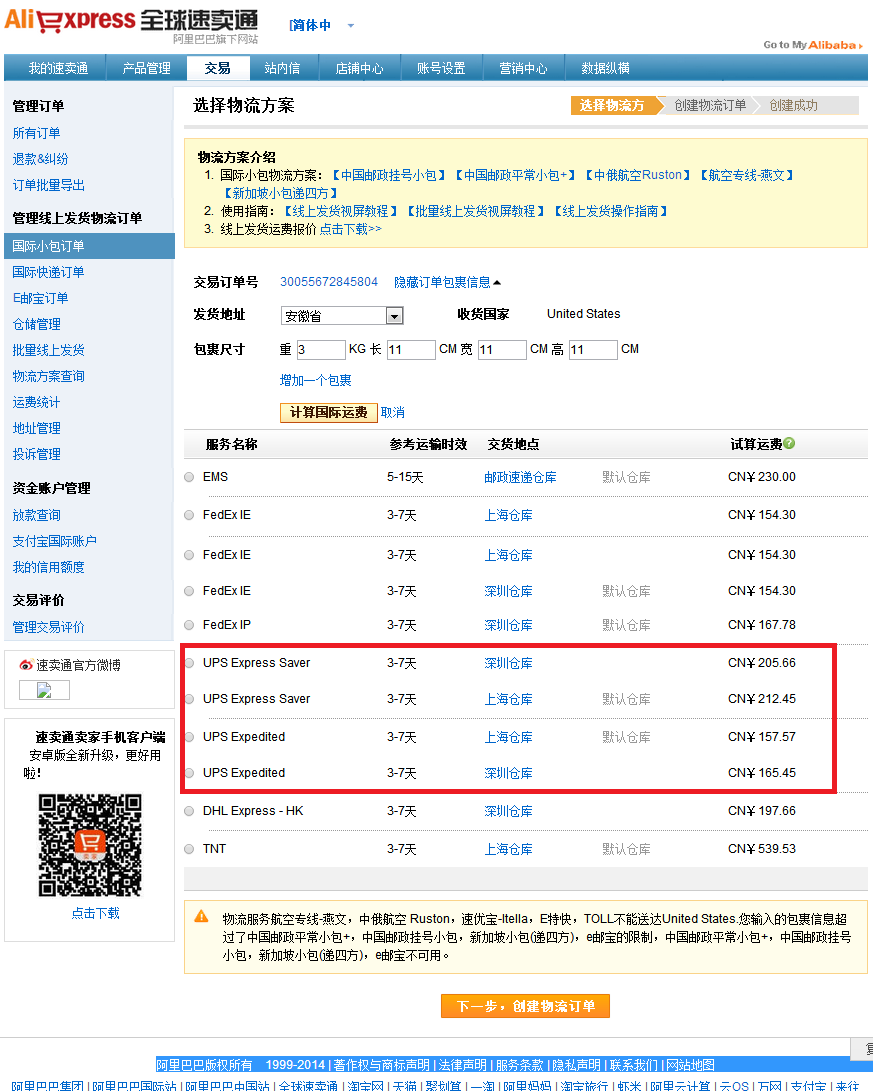Image resolution: width=873 pixels, height=1092 pixels.
Task: Open the 产品管理 tab
Action: click(146, 68)
